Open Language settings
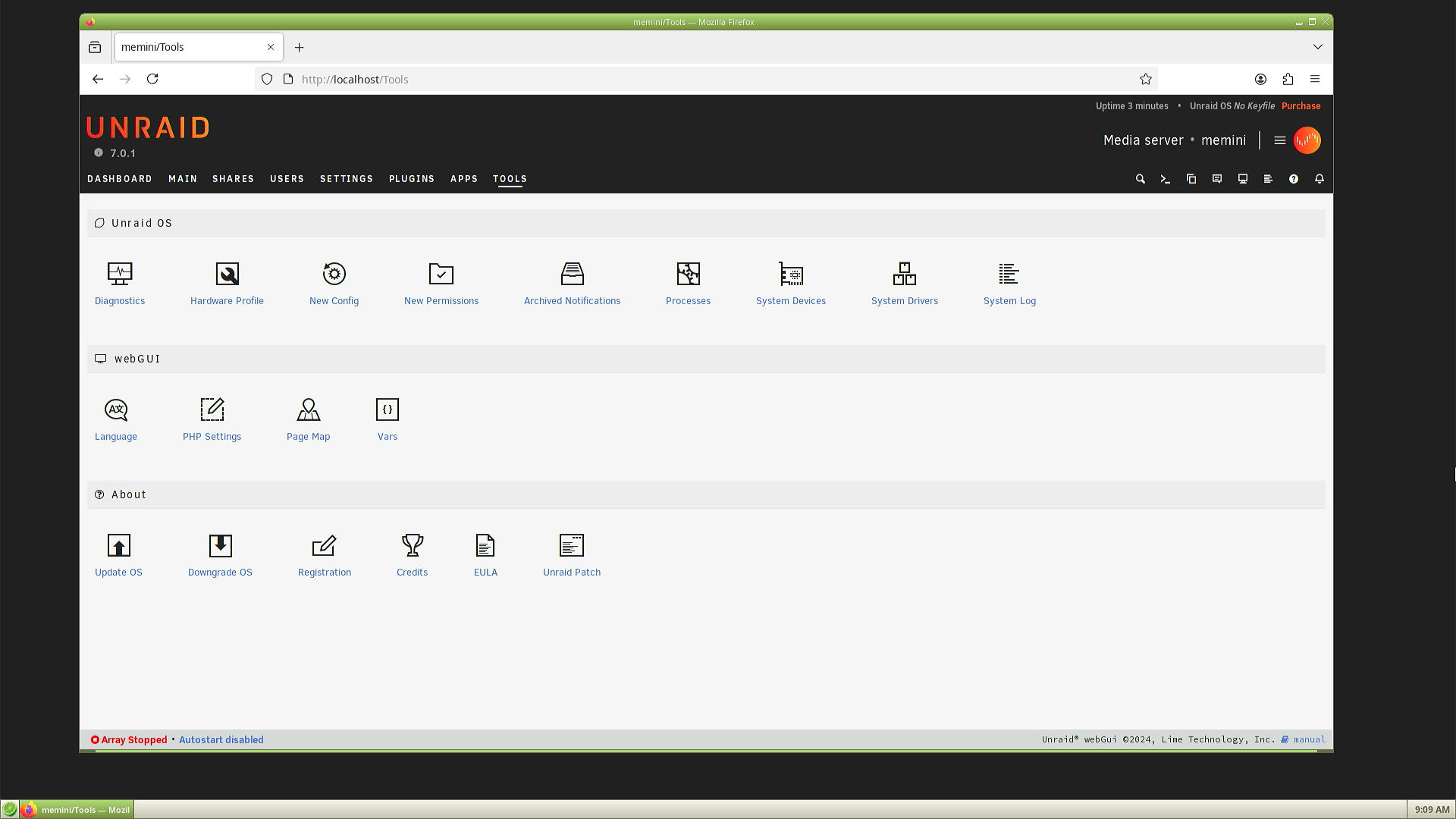1456x819 pixels. click(116, 419)
